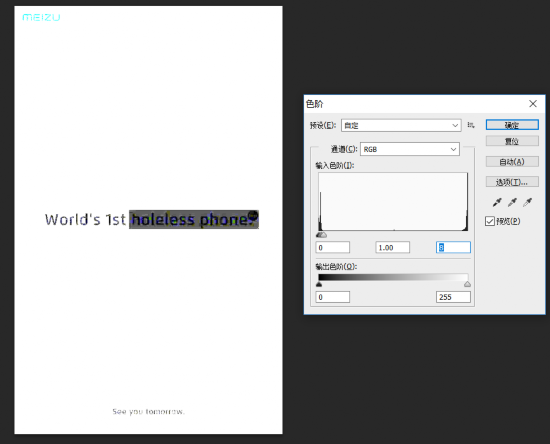Click the output levels black slider handle

(x=319, y=284)
